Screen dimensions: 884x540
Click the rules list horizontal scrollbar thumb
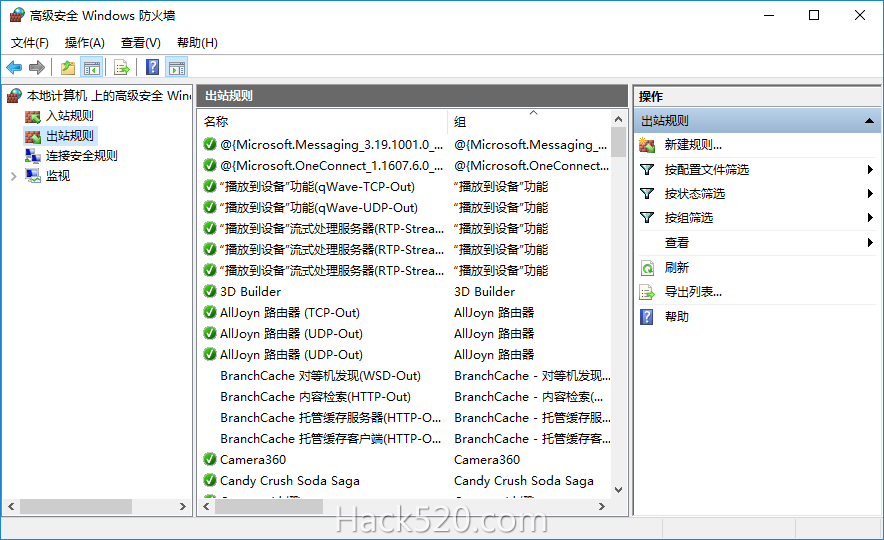(269, 507)
